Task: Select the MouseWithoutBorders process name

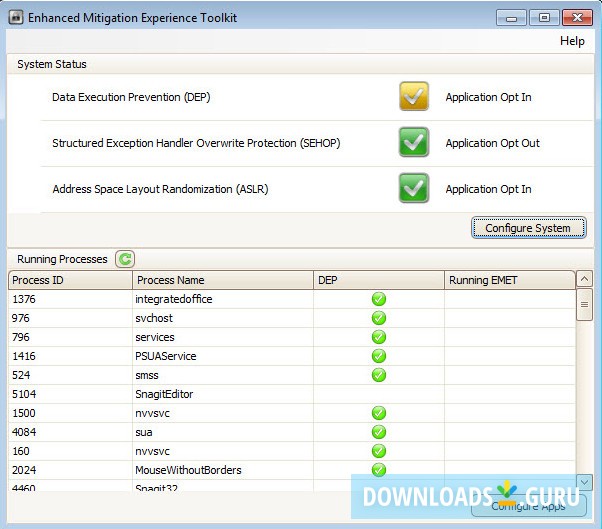Action: click(x=188, y=470)
